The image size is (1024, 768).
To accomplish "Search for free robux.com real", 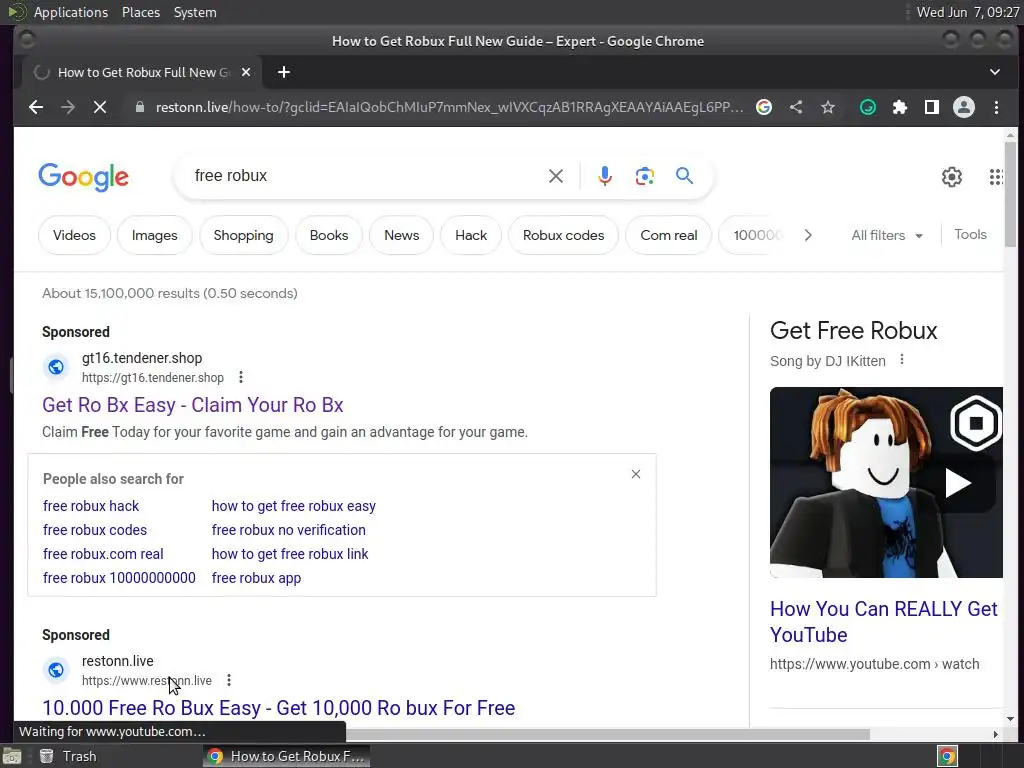I will [x=103, y=554].
